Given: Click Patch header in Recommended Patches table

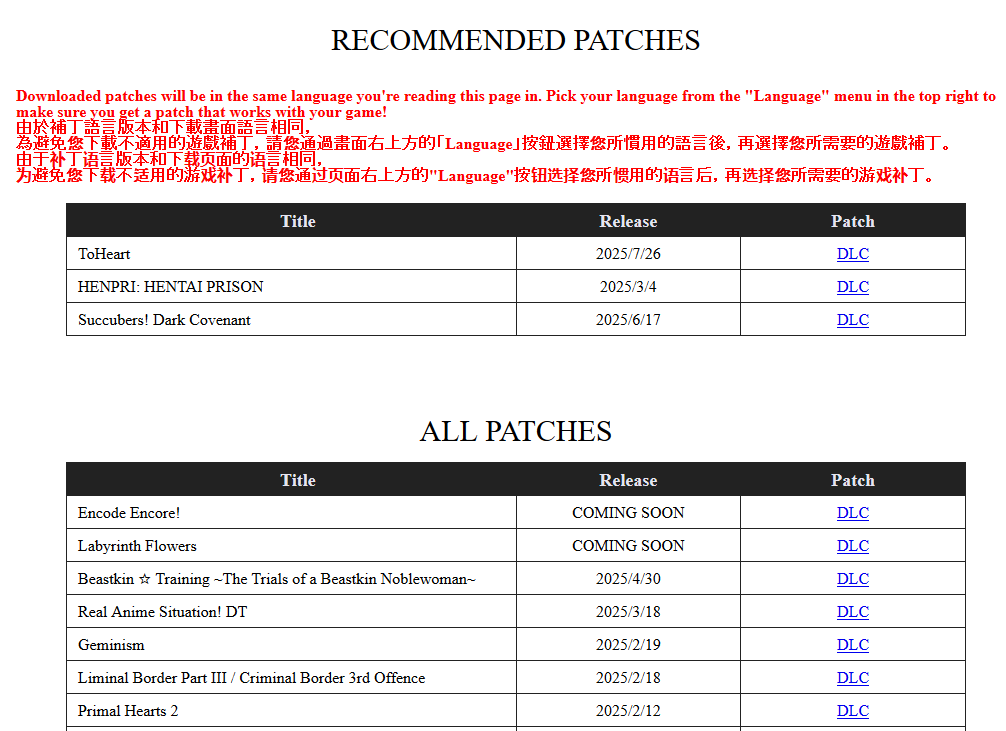Looking at the screenshot, I should (x=853, y=221).
